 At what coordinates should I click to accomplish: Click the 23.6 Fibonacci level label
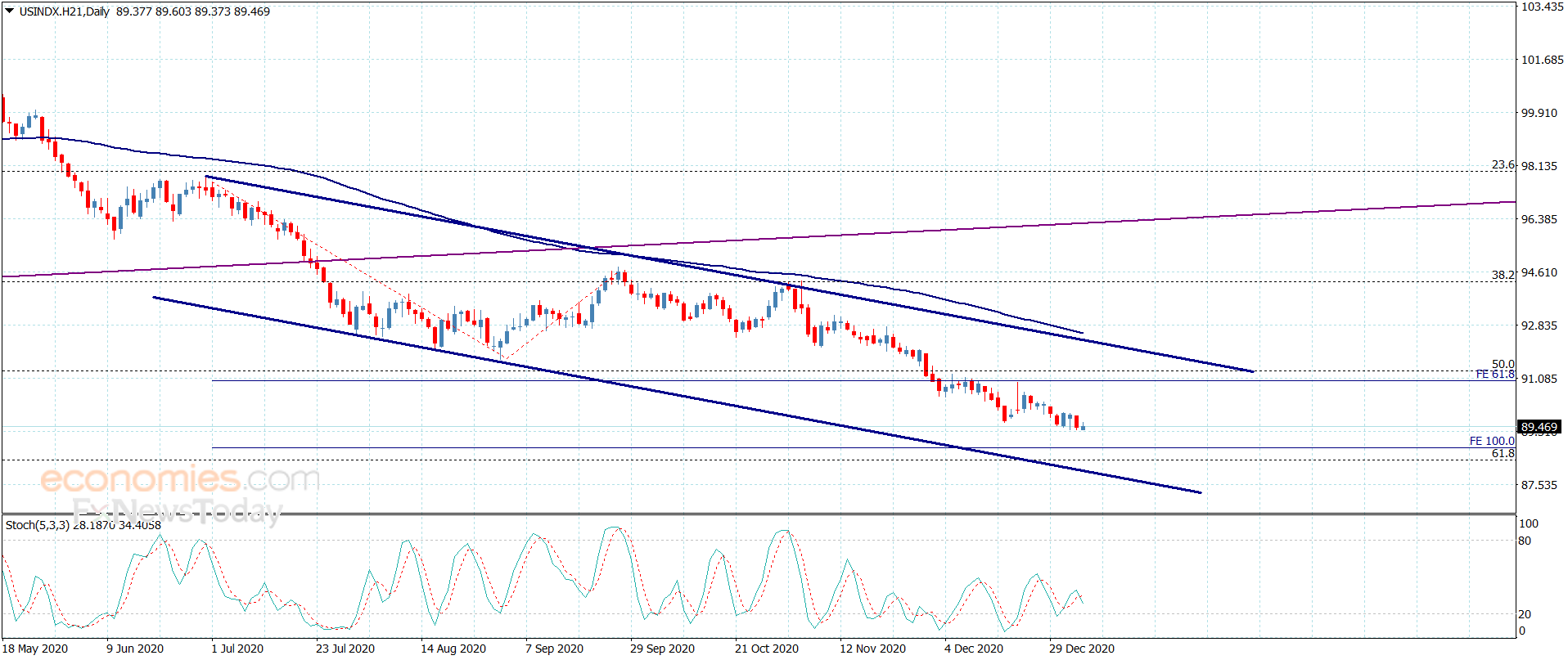click(x=1503, y=165)
